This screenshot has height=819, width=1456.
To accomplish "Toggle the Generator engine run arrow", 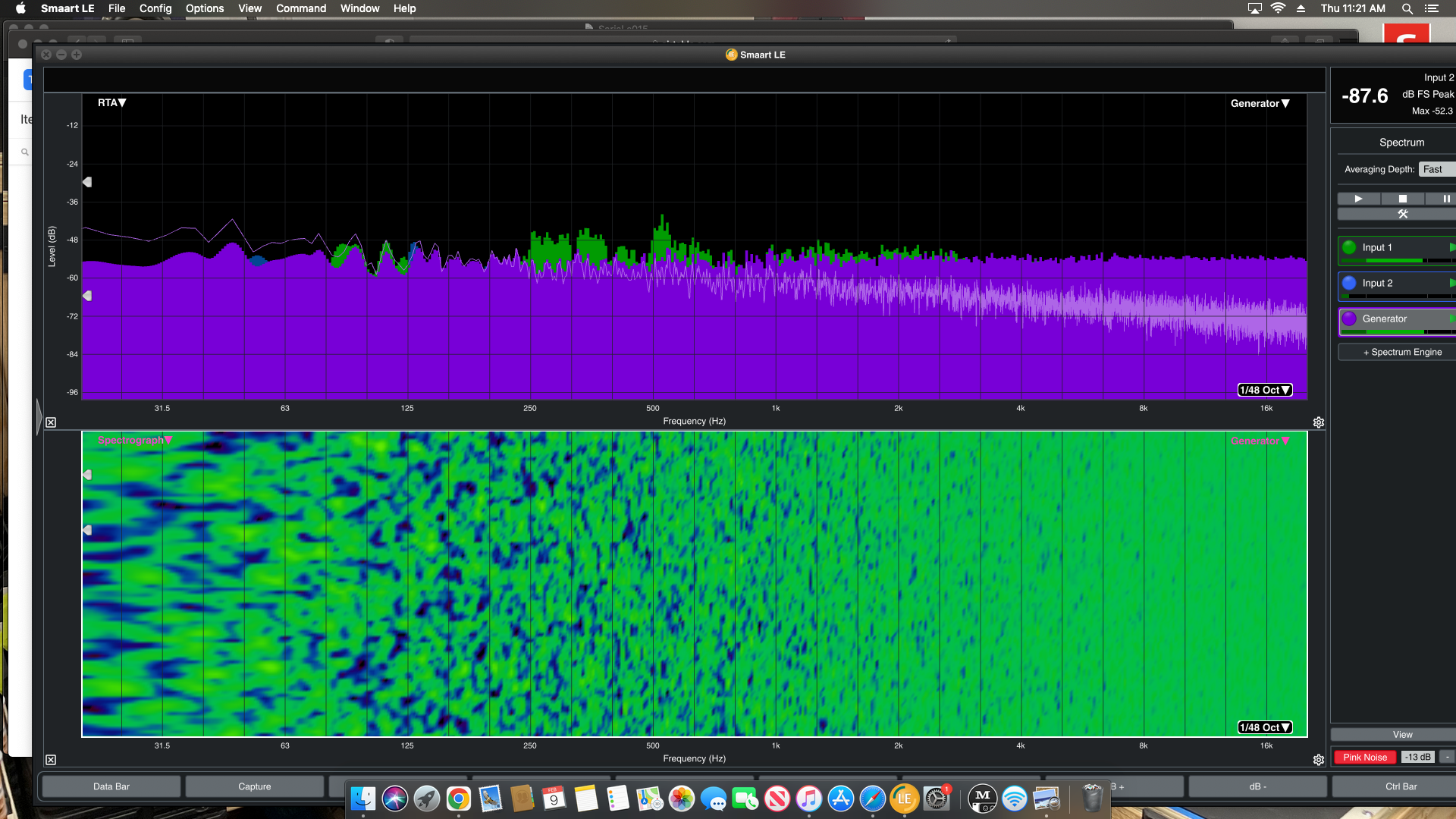I will tap(1452, 318).
